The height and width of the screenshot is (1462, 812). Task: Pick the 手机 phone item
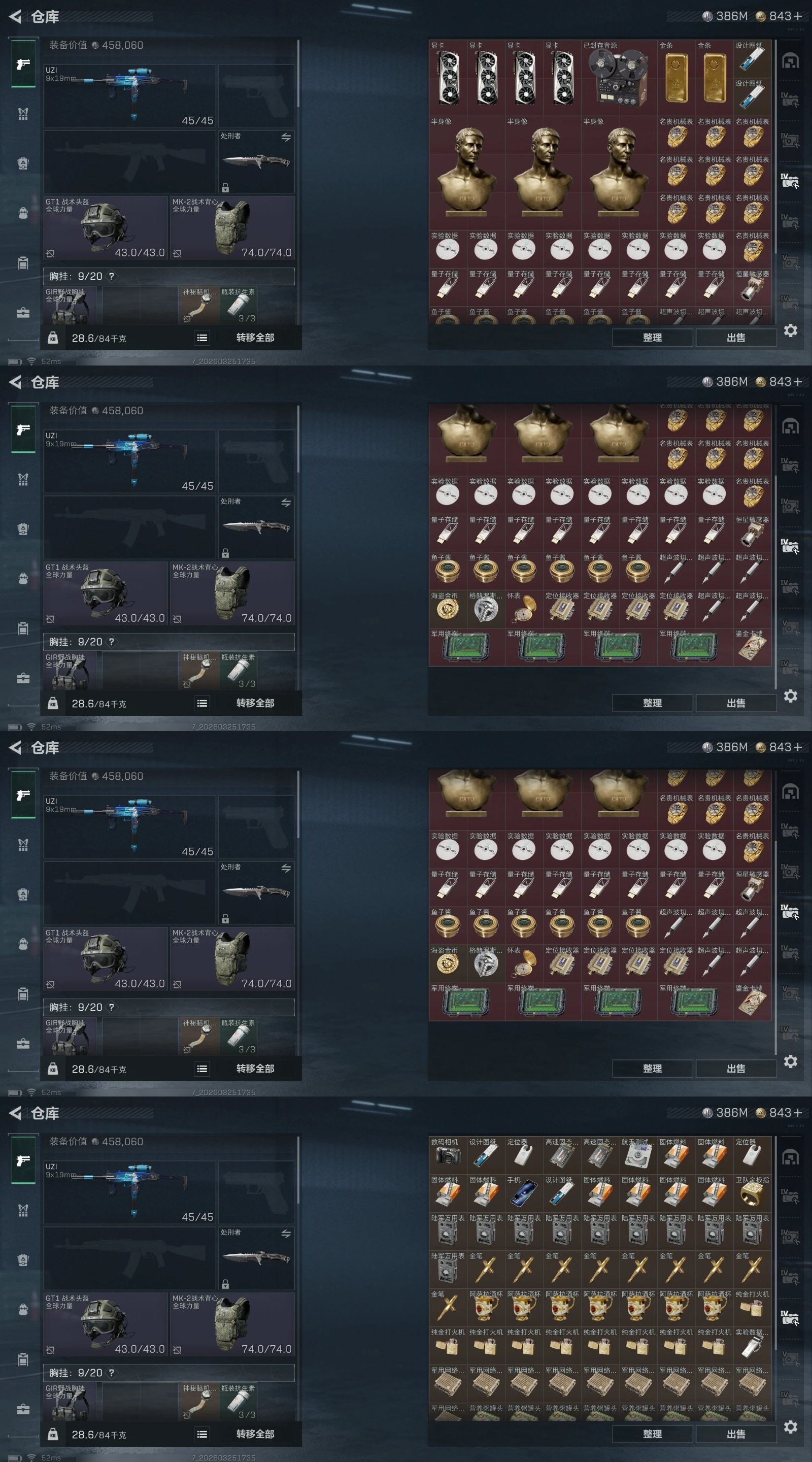[x=524, y=1193]
